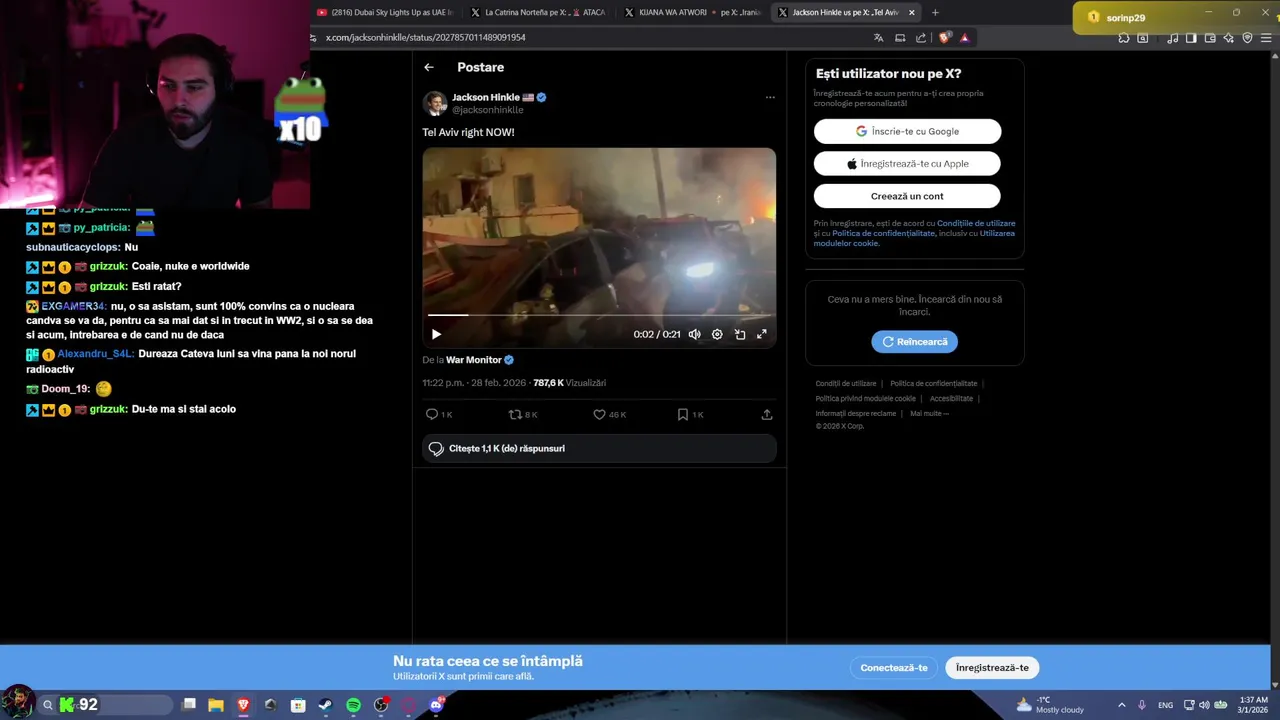Open Citește 1,1 K (de) răspunsuri
The image size is (1280, 720).
pos(599,448)
